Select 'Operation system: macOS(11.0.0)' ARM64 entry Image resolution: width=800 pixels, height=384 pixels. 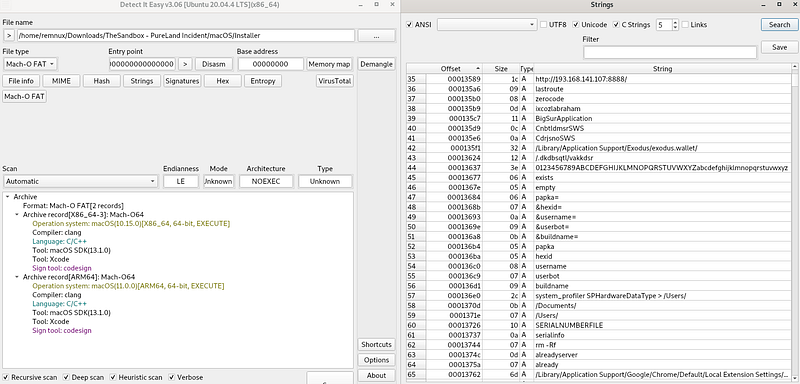point(128,286)
